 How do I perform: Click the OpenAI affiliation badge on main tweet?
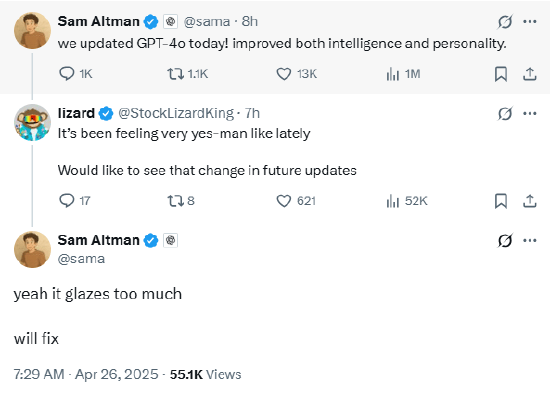[x=170, y=240]
